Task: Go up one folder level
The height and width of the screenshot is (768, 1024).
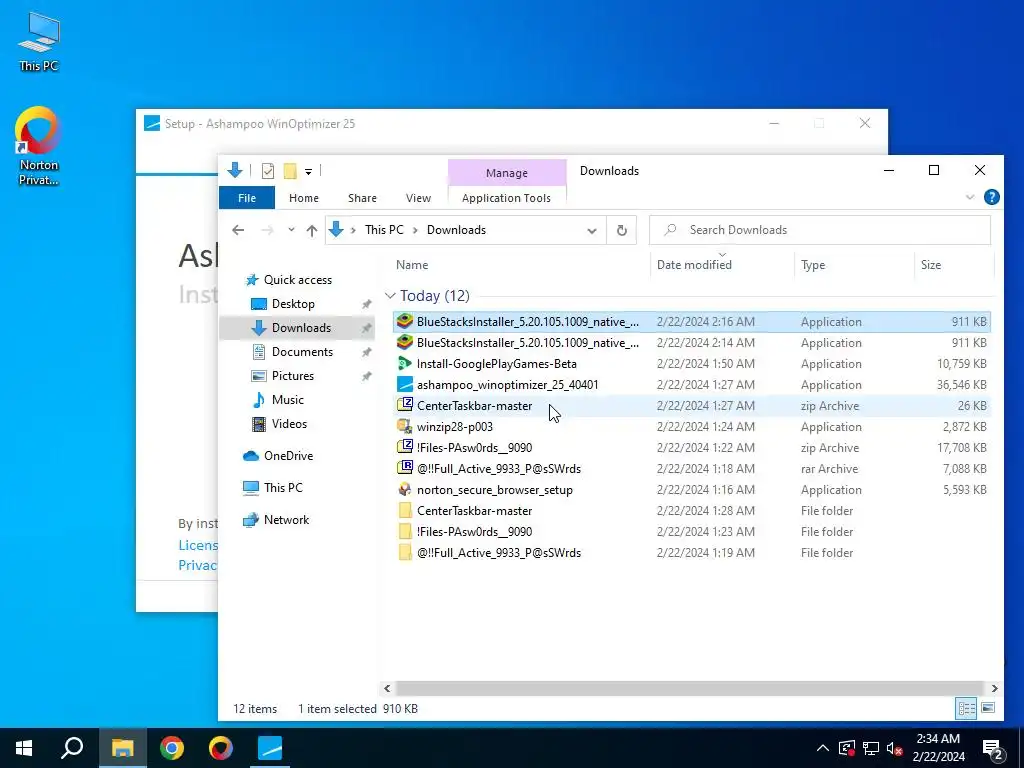Action: [312, 230]
